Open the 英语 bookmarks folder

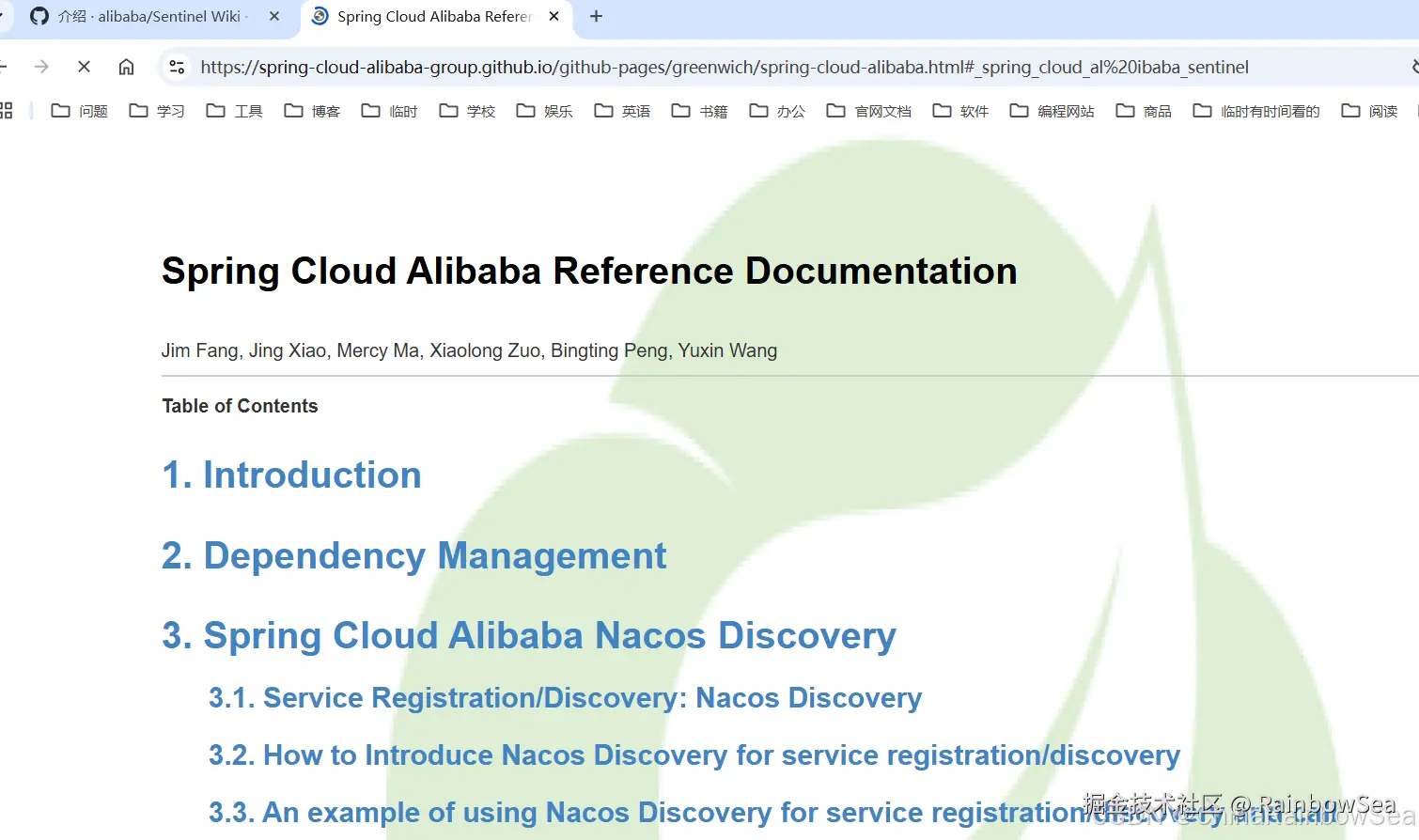[x=622, y=111]
